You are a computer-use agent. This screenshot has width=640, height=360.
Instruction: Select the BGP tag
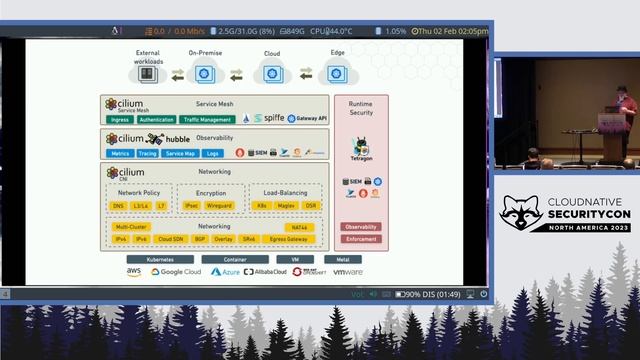click(200, 239)
